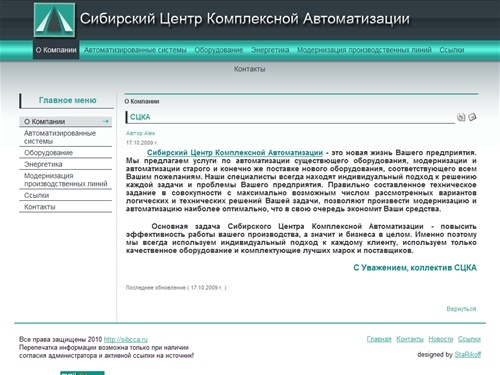Click the article heading СЦКА
Screen dimensions: 500x375
[x=140, y=117]
